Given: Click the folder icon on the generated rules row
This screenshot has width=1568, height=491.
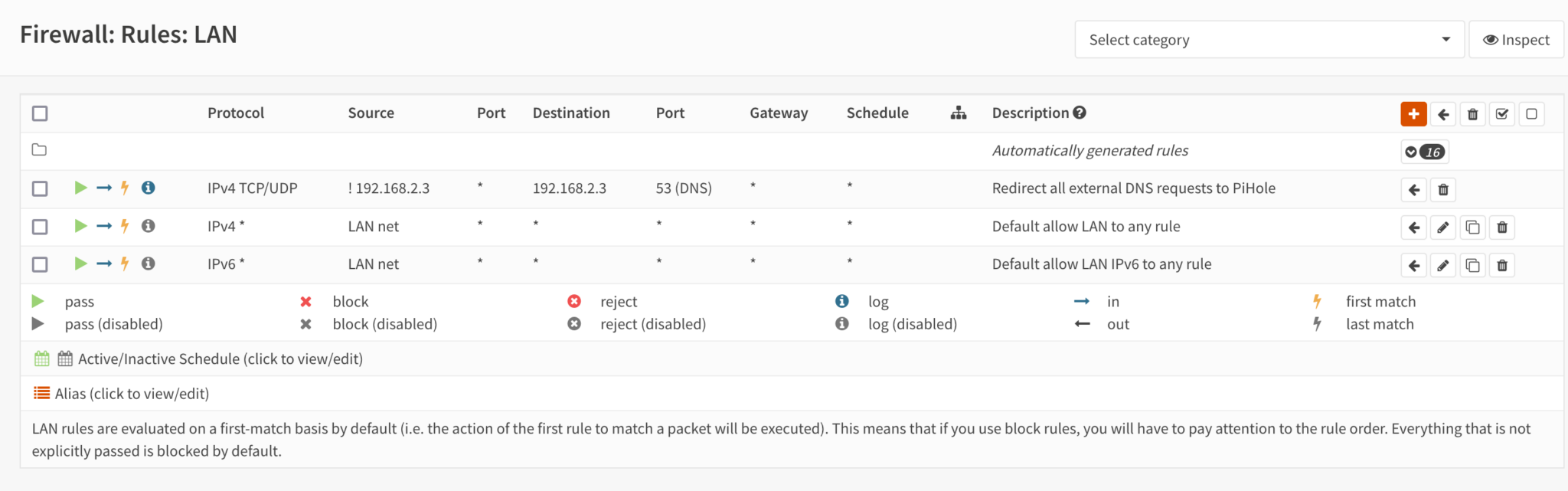Looking at the screenshot, I should point(39,150).
